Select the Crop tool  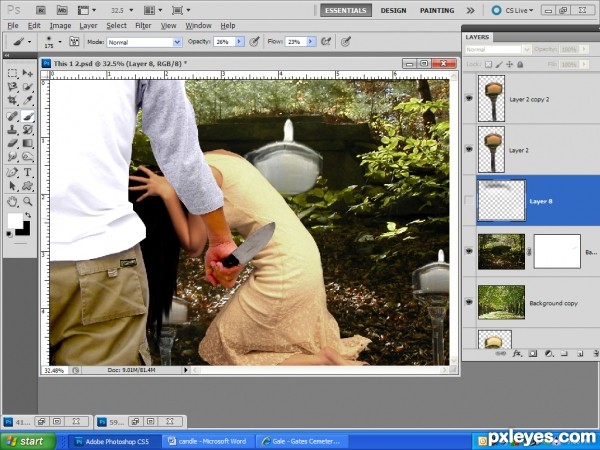[x=12, y=100]
